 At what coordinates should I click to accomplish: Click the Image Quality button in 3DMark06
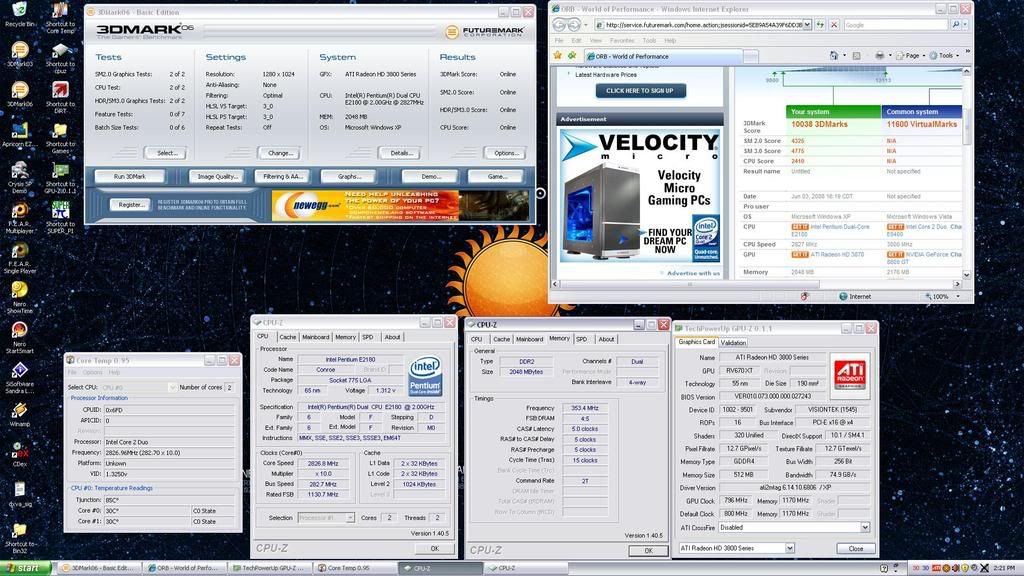217,176
